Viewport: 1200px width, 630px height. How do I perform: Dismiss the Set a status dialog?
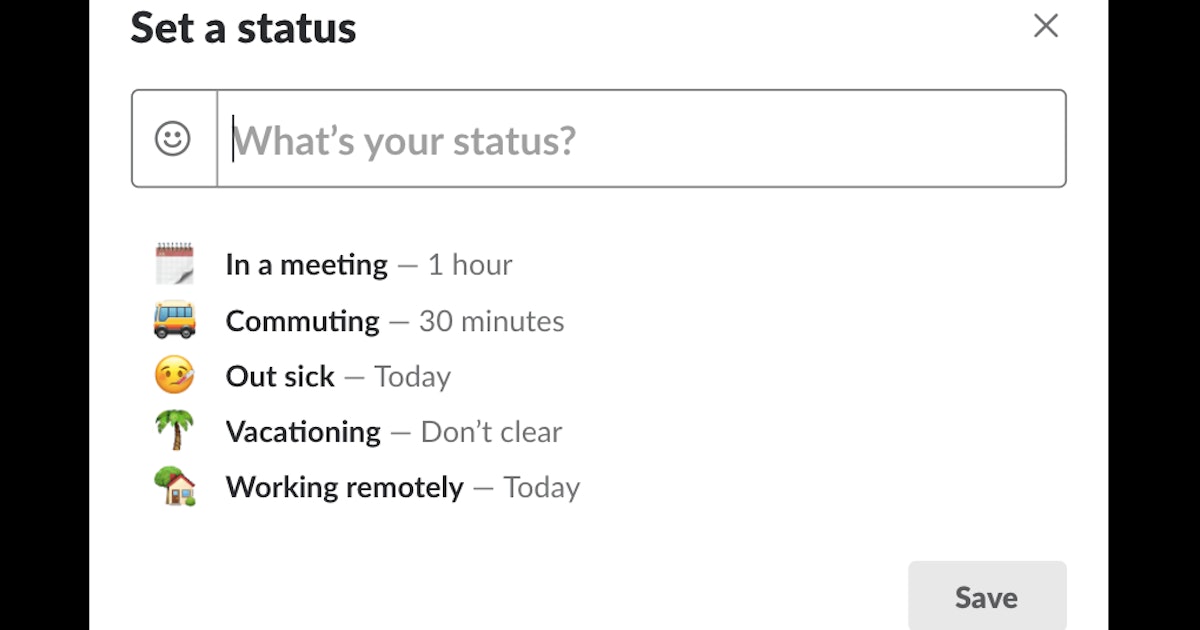click(1045, 27)
